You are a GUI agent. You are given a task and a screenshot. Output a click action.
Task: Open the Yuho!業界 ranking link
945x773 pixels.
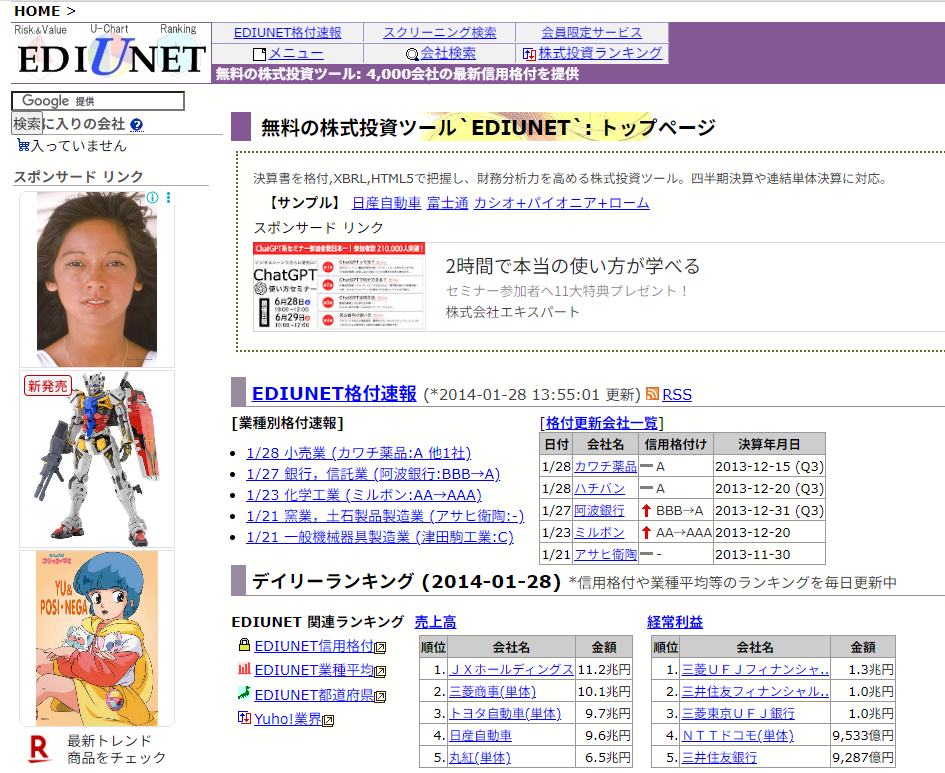click(287, 719)
